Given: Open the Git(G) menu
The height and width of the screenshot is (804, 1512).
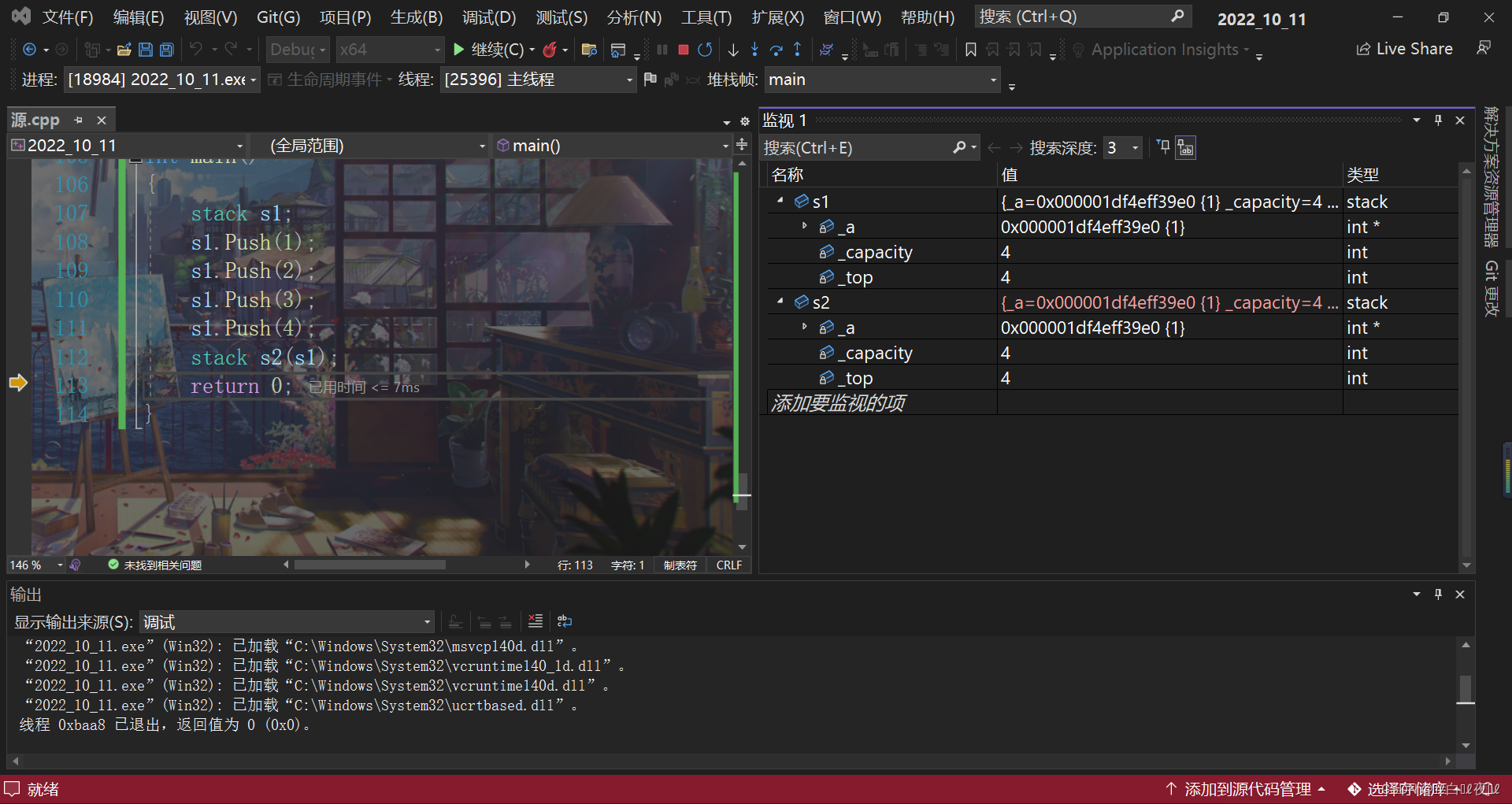Looking at the screenshot, I should pyautogui.click(x=278, y=17).
